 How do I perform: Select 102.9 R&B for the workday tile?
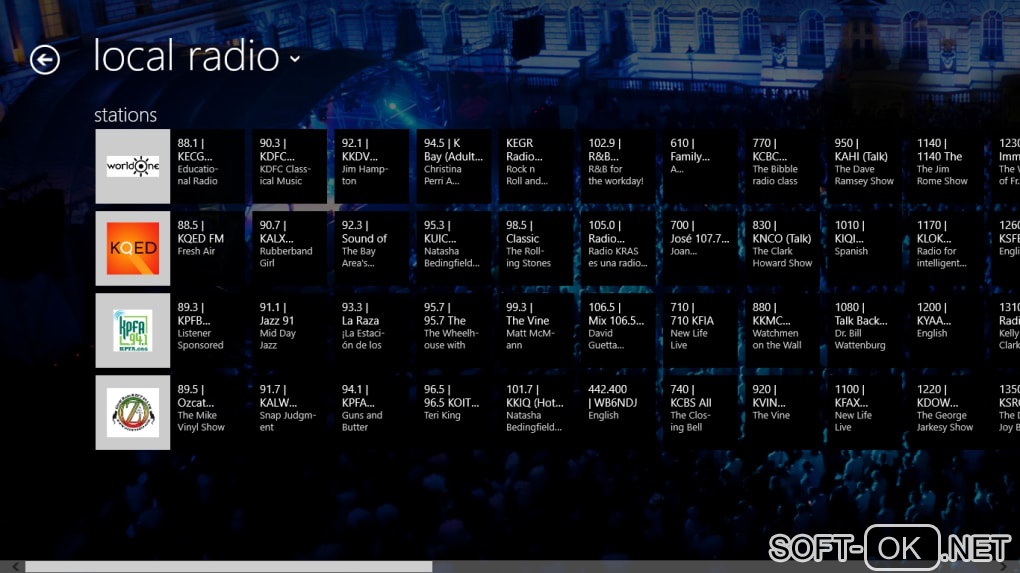point(618,167)
